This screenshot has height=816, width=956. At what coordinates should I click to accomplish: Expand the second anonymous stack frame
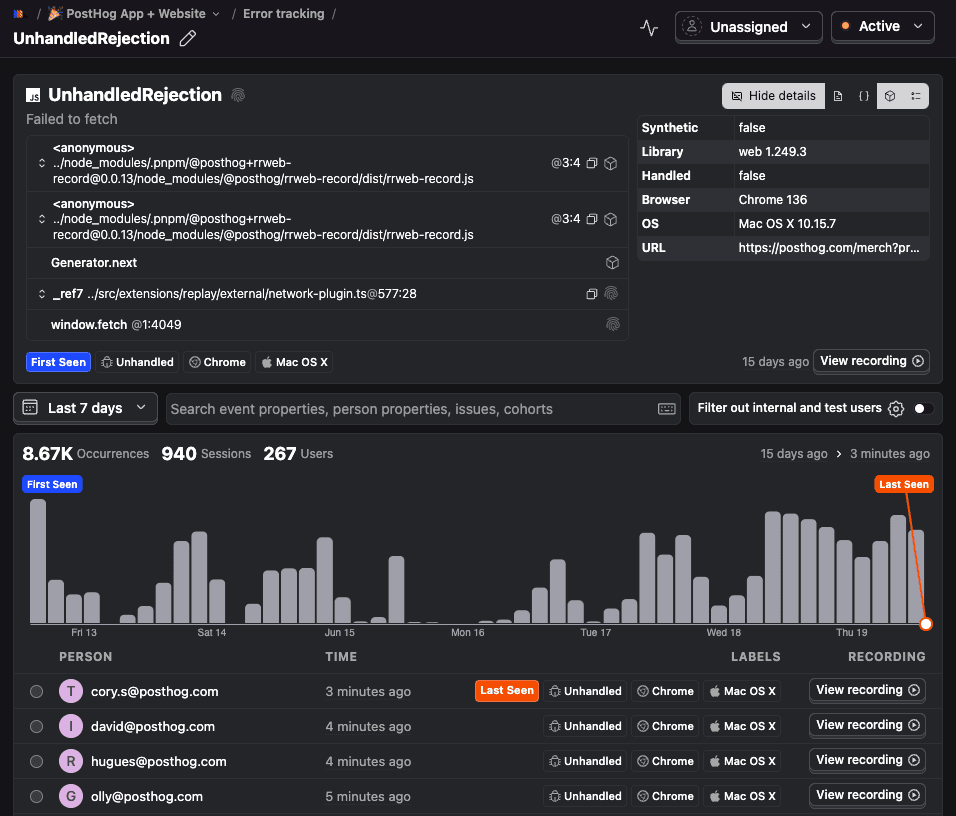click(x=41, y=219)
